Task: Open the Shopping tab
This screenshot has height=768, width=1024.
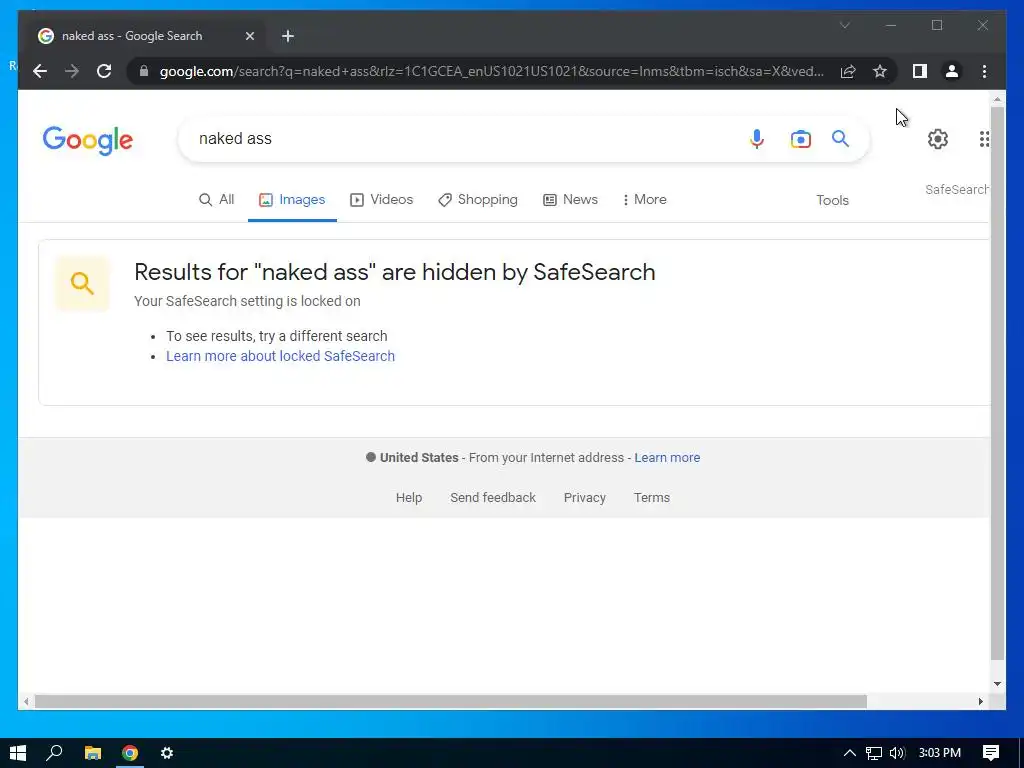Action: [477, 200]
